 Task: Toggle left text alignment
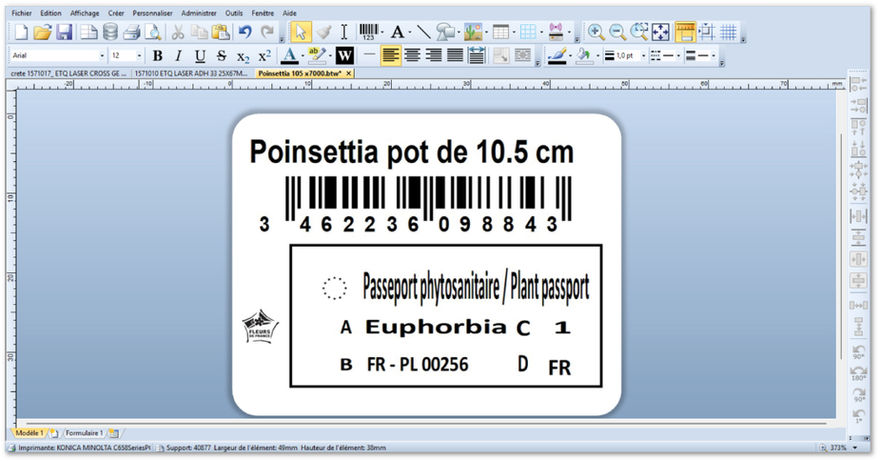pos(391,56)
